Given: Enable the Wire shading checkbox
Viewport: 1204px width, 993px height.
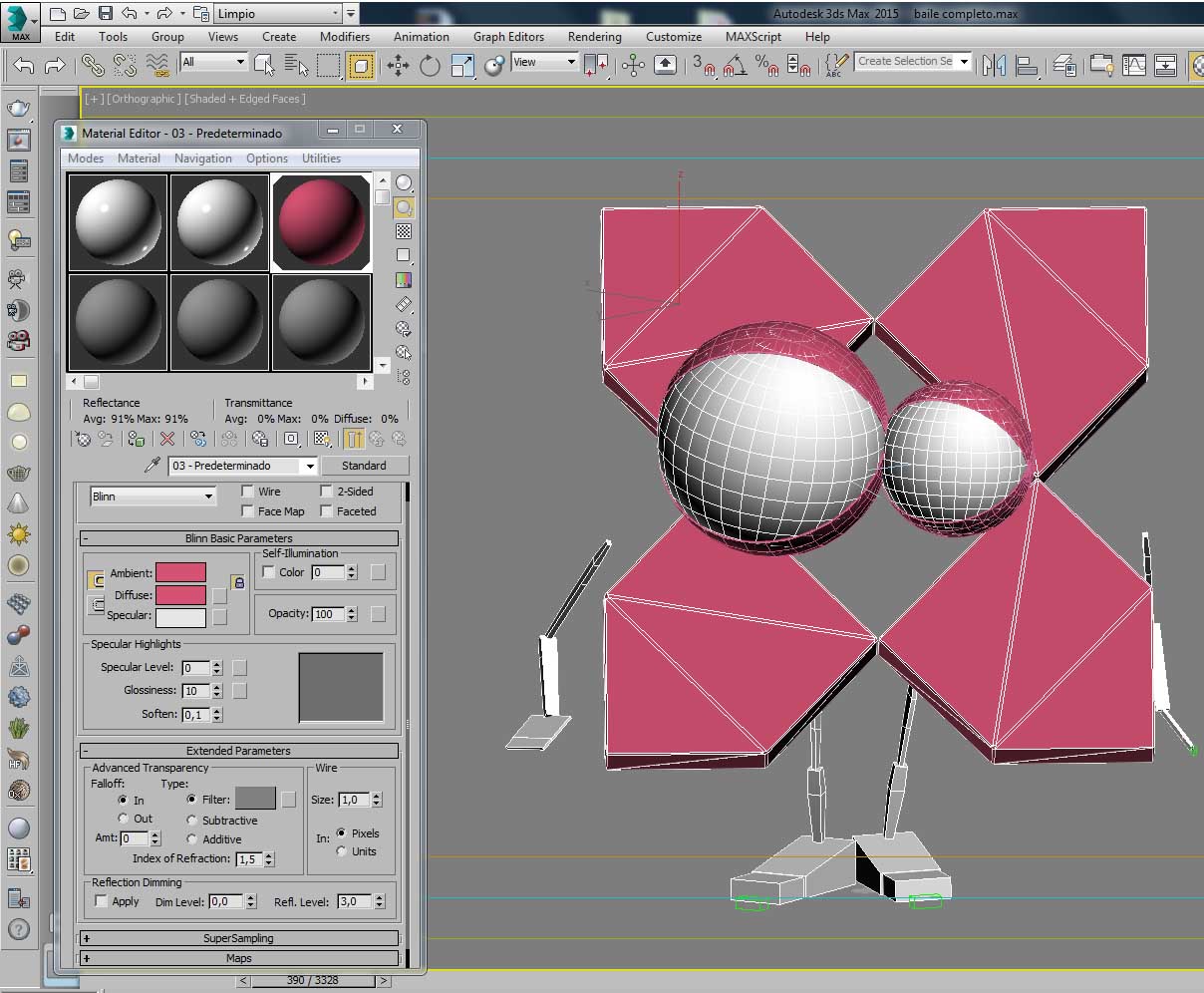Looking at the screenshot, I should coord(248,492).
